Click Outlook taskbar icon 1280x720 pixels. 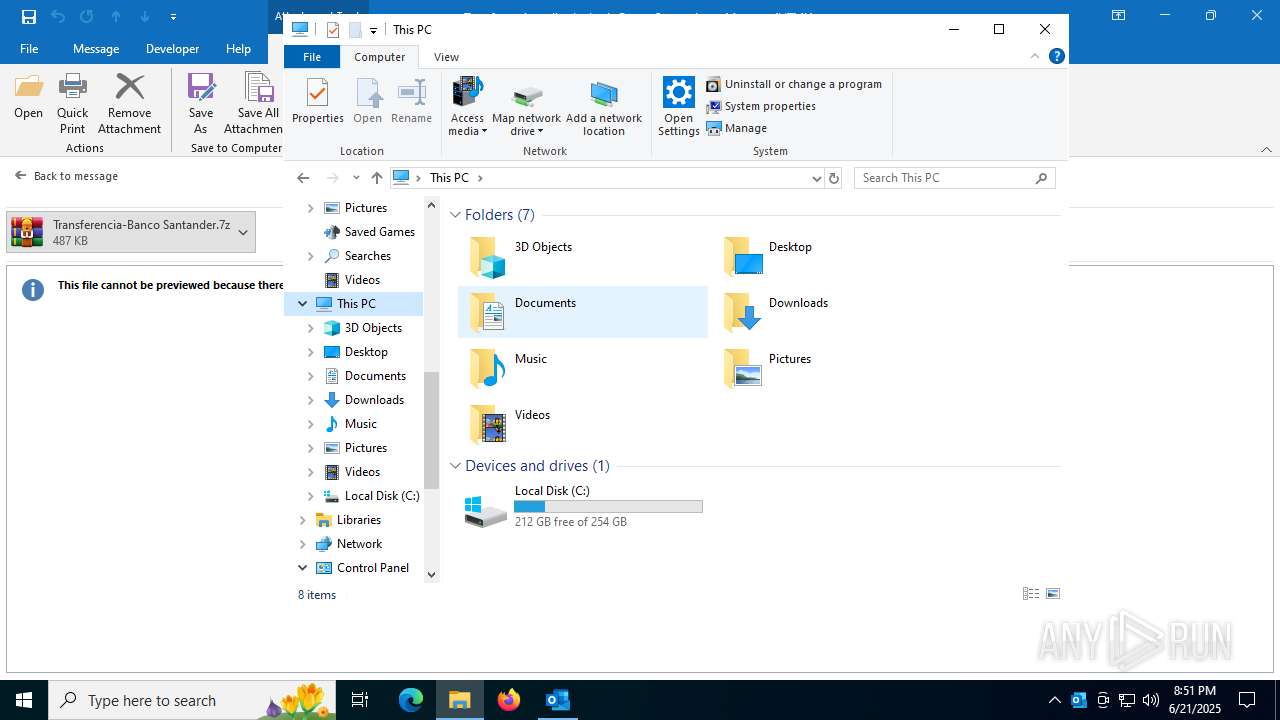pyautogui.click(x=557, y=700)
